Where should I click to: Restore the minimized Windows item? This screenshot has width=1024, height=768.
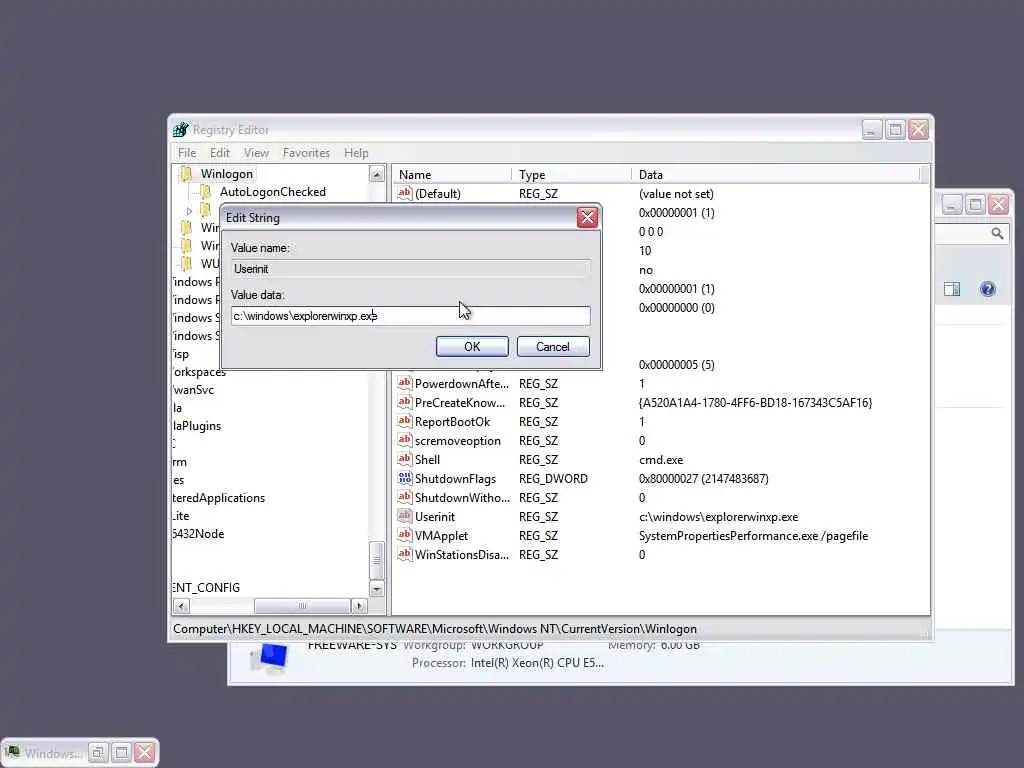coord(97,753)
